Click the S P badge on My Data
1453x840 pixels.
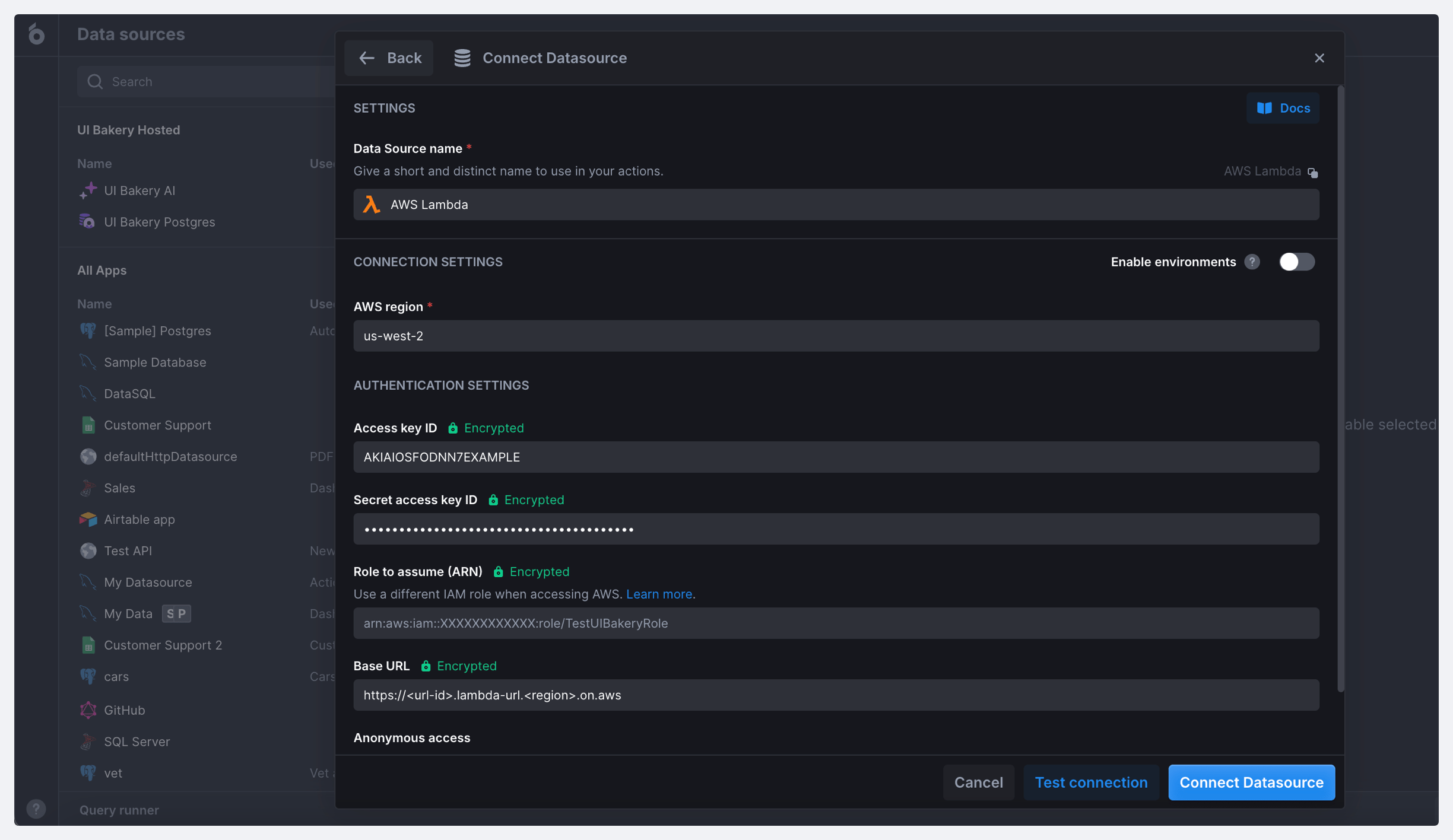coord(177,614)
